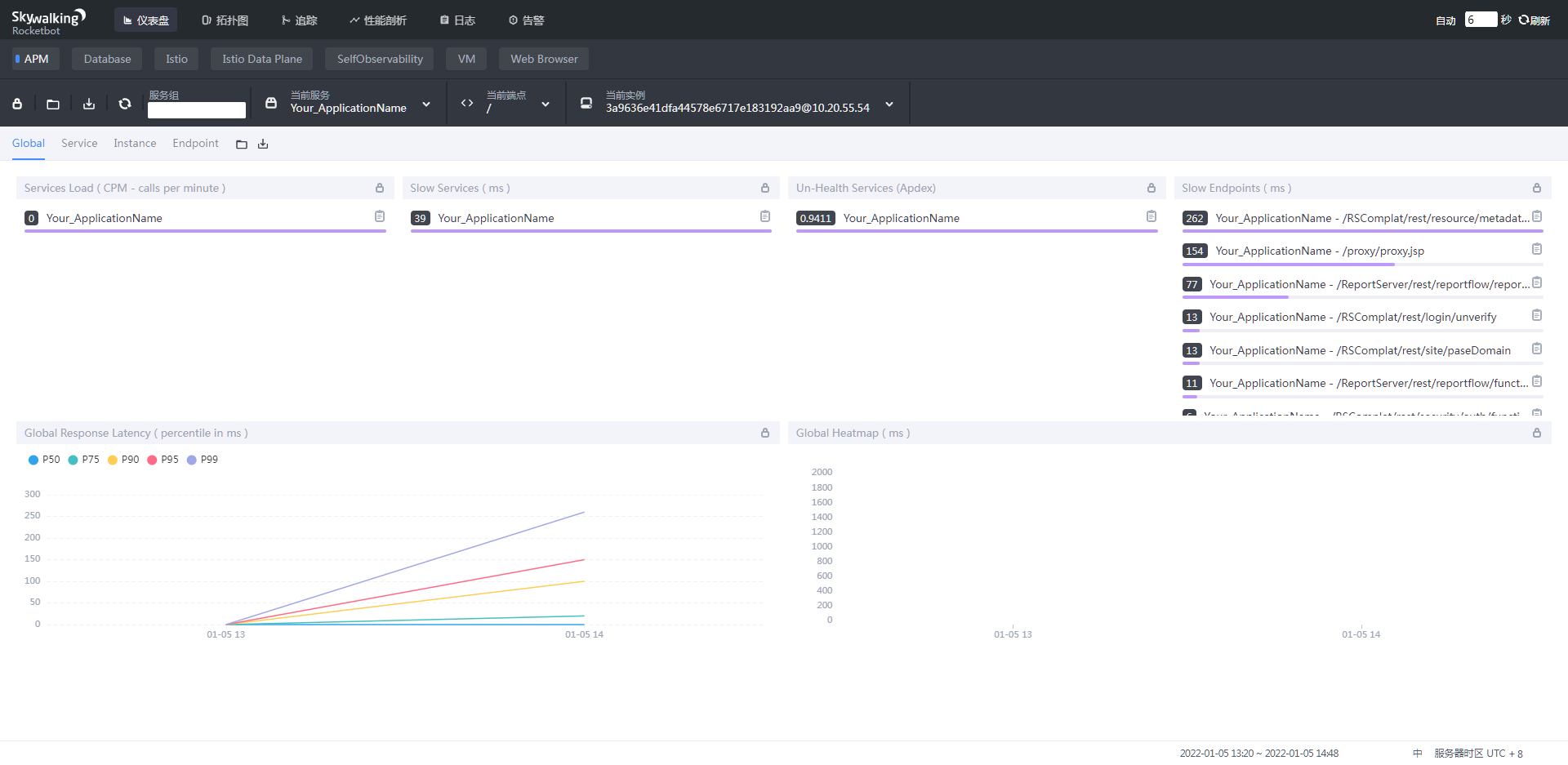Click the 262 ms slow endpoint badge
Viewport: 1568px width, 765px height.
point(1195,218)
